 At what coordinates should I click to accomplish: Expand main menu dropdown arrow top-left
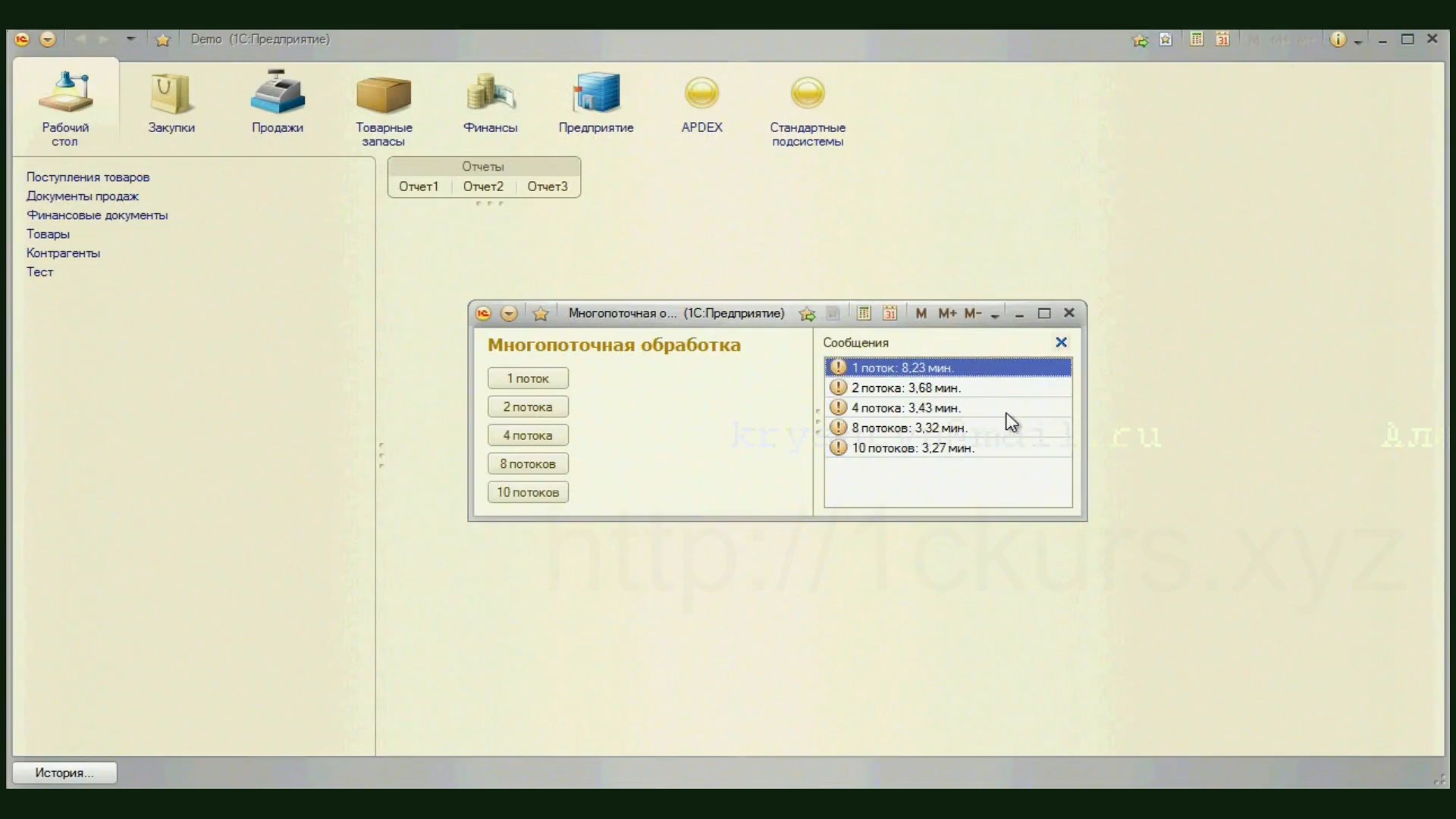(x=48, y=39)
